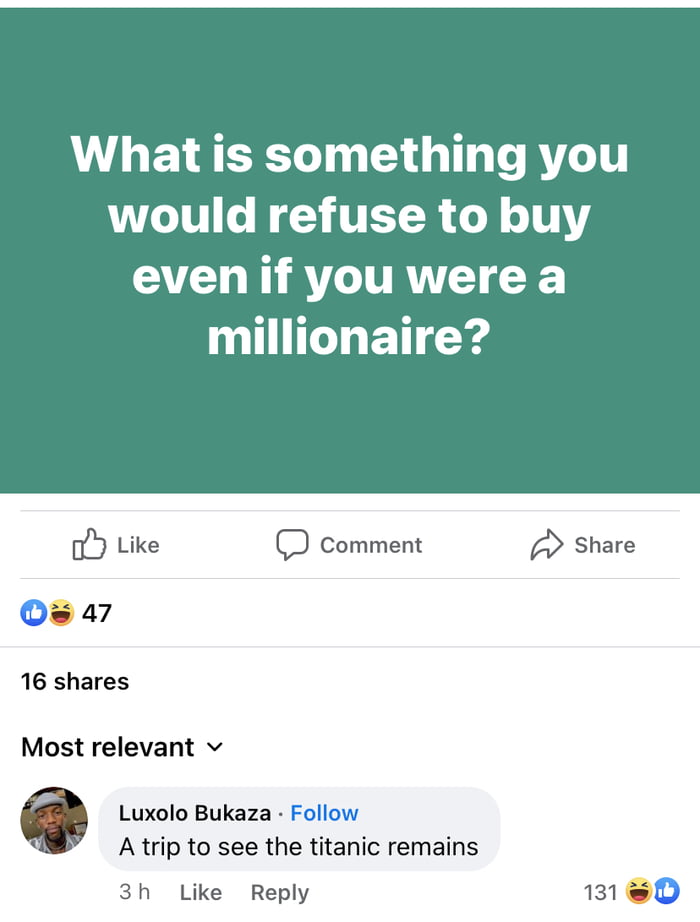Follow Luxolo Bukaza via the Follow link
The image size is (700, 922).
point(324,813)
